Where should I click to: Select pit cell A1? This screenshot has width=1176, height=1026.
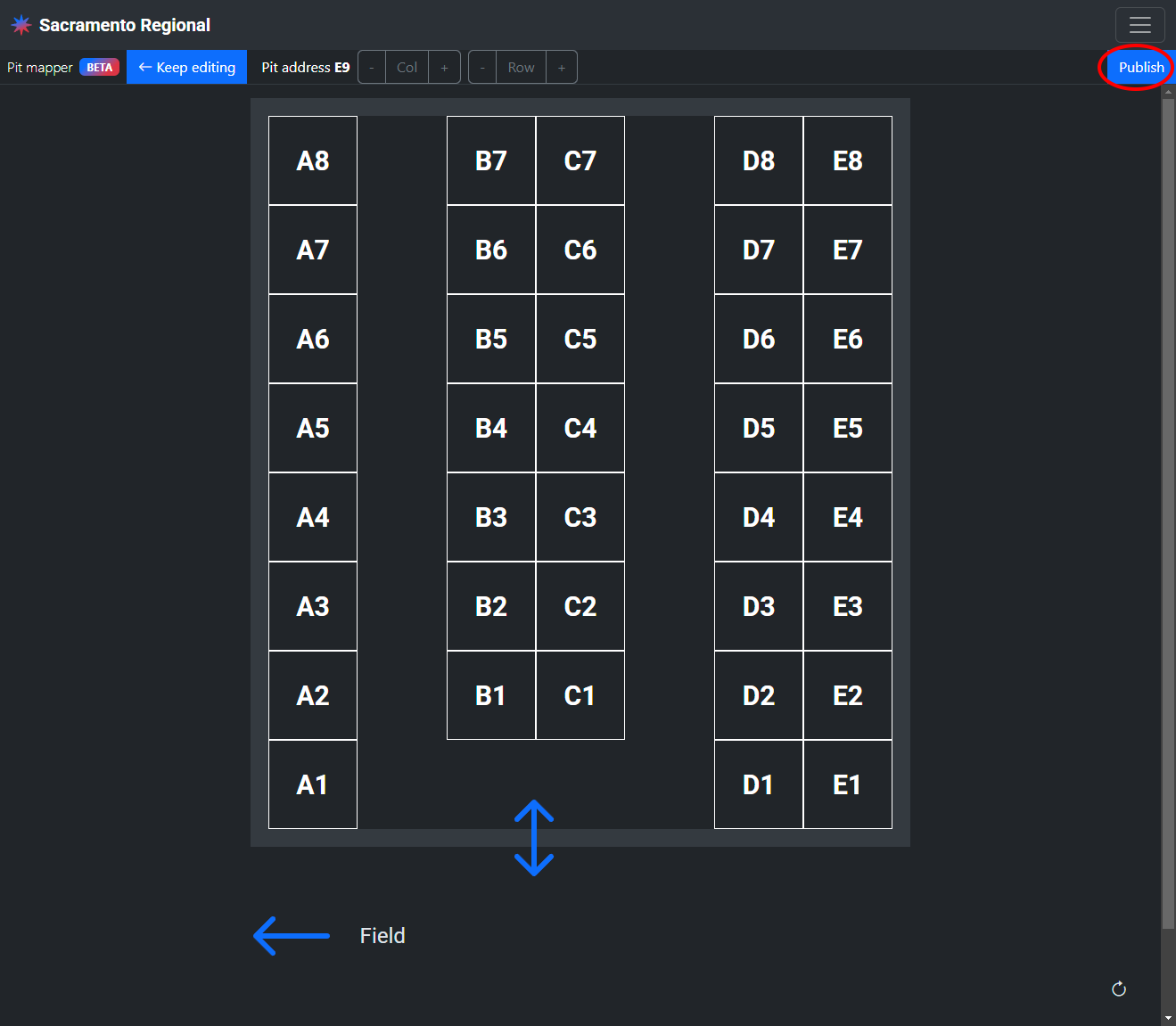(x=313, y=784)
